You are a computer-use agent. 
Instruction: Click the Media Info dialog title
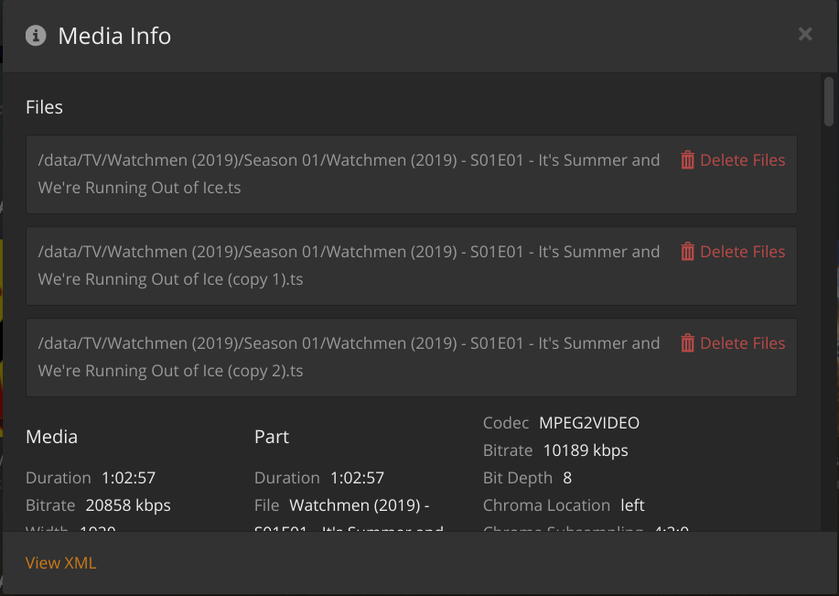[x=114, y=36]
